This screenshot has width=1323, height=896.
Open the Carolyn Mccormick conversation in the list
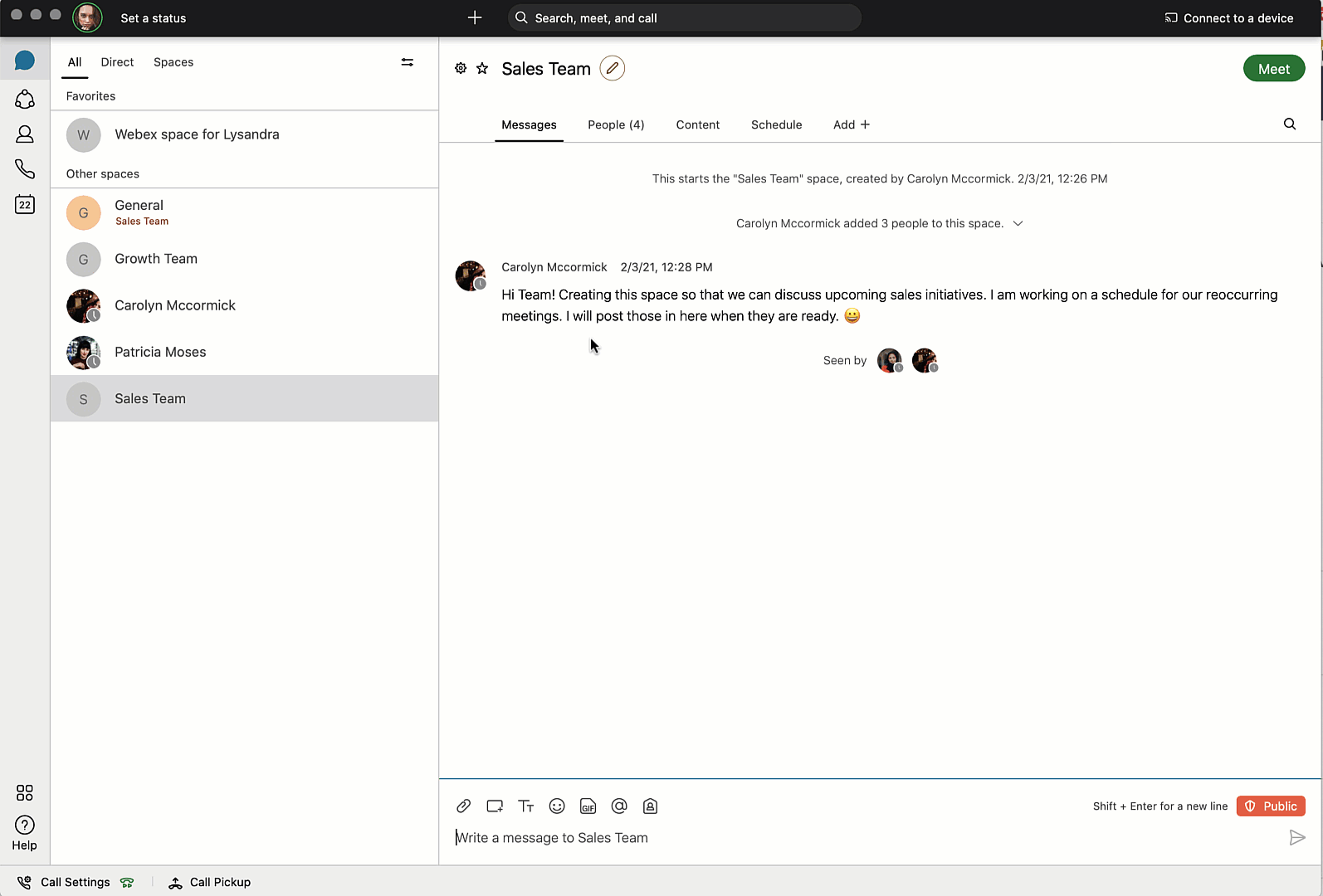[x=245, y=305]
